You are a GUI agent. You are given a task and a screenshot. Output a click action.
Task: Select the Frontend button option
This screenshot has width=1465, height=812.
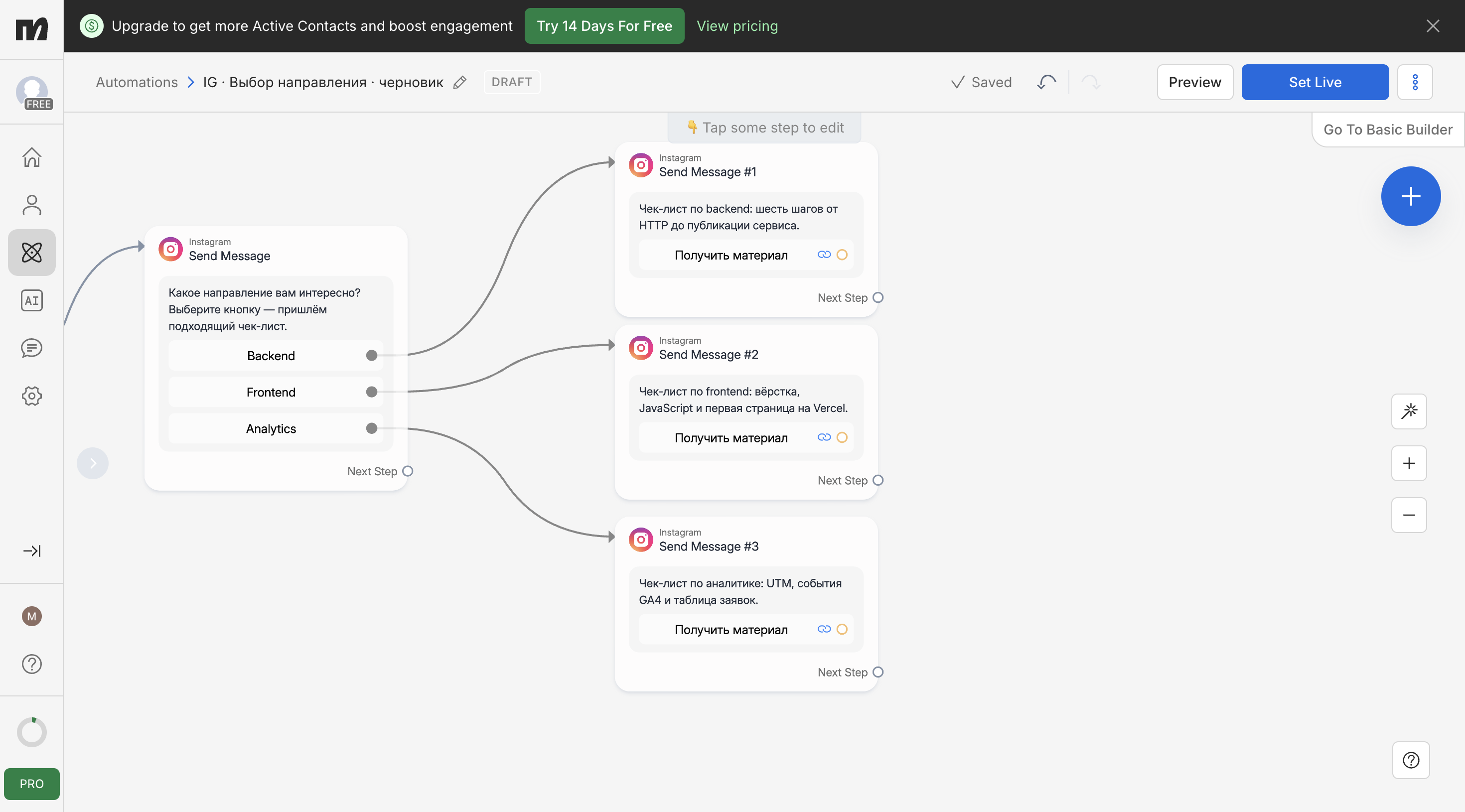click(276, 393)
